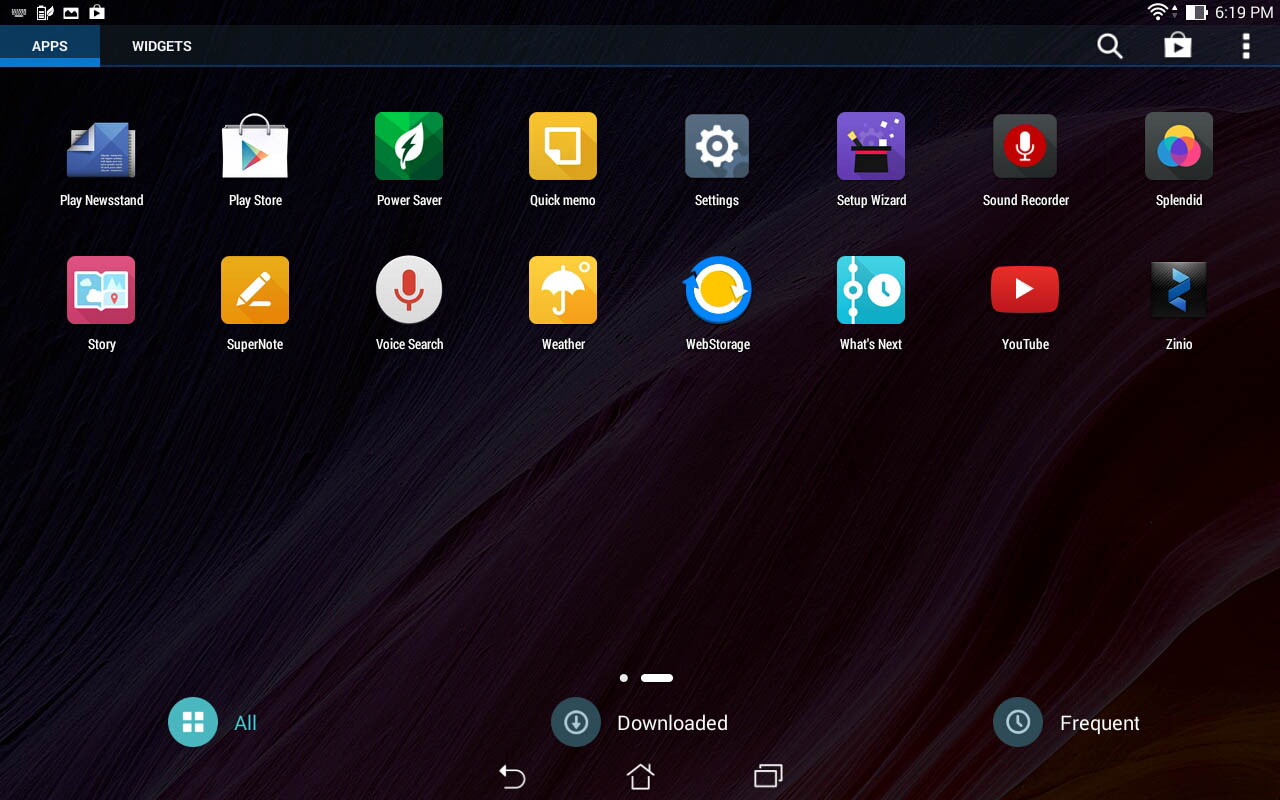Tap the Home navigation button
The width and height of the screenshot is (1280, 800).
point(640,776)
